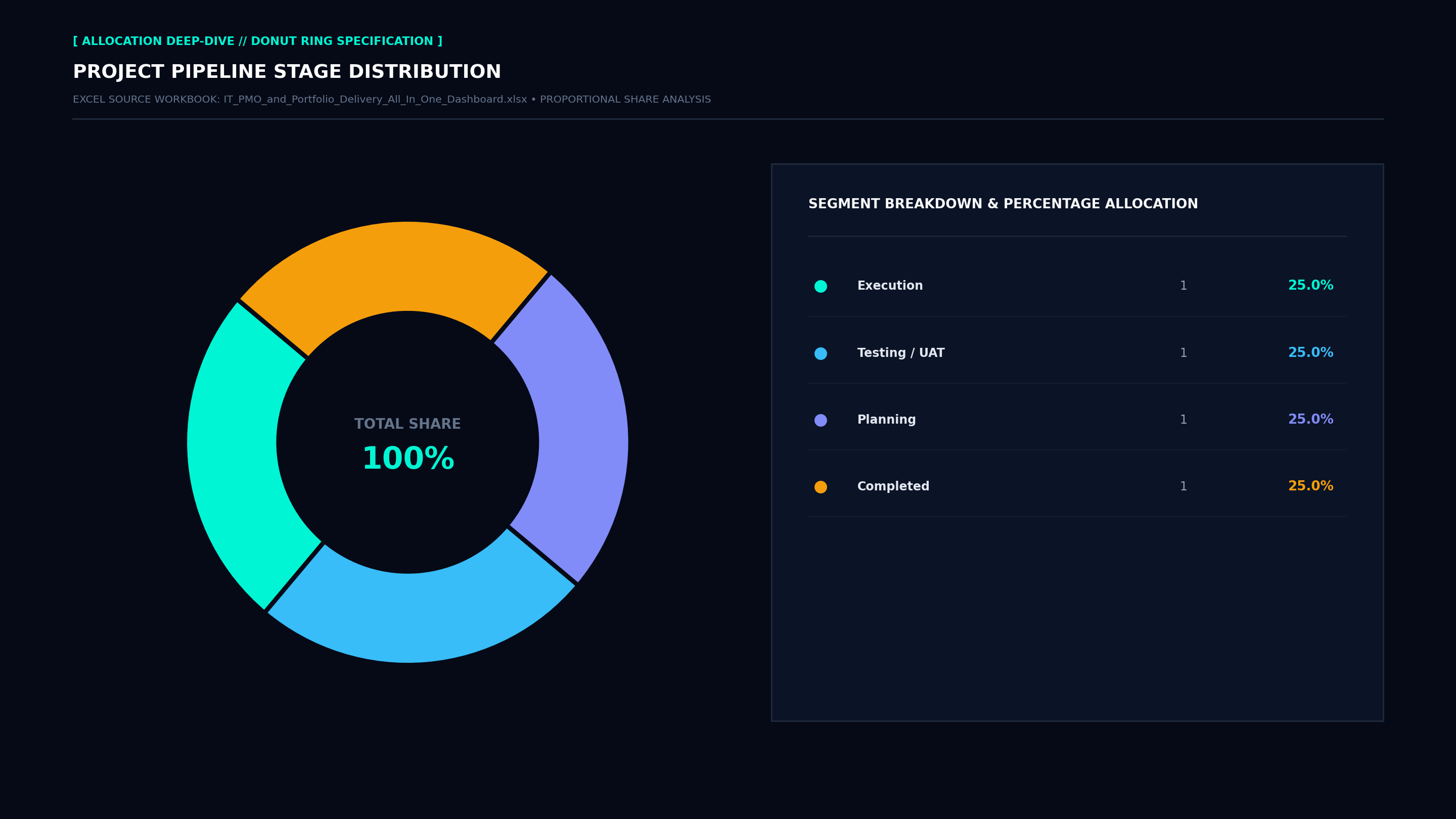Viewport: 1456px width, 819px height.
Task: Click the blue Testing / UAT legend dot
Action: 821,353
